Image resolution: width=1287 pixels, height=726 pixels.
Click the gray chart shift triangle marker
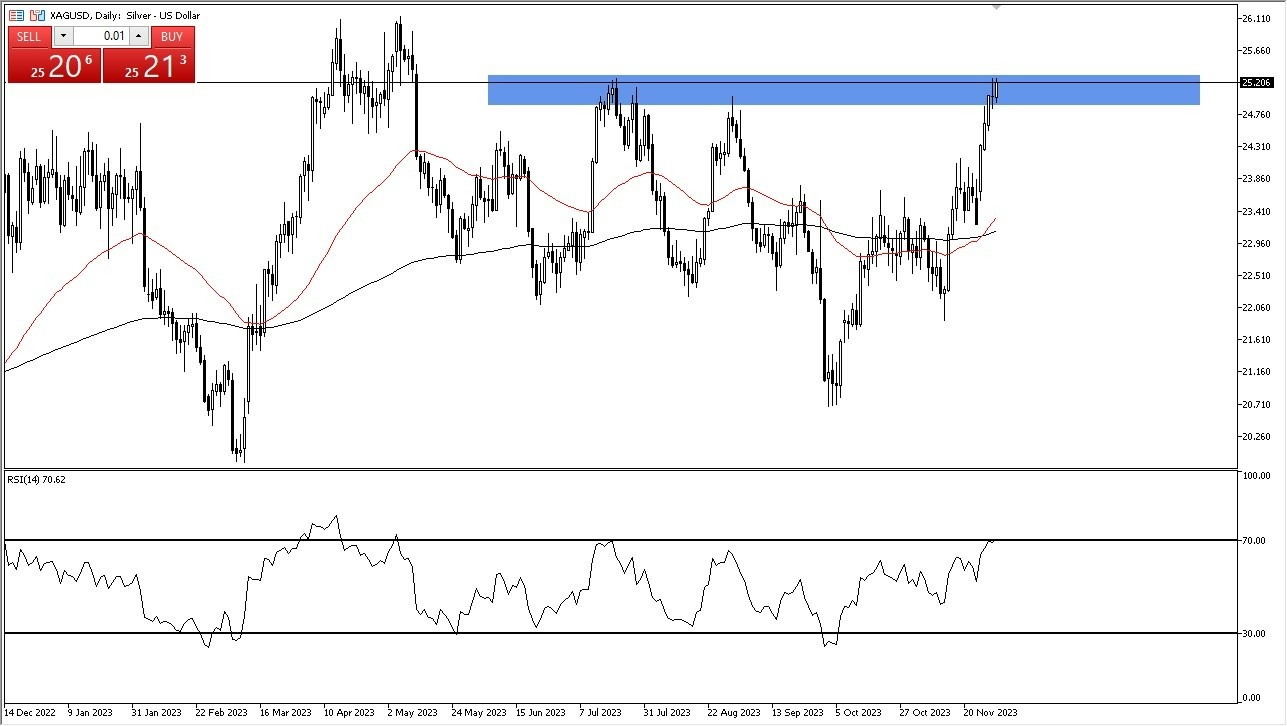(996, 7)
